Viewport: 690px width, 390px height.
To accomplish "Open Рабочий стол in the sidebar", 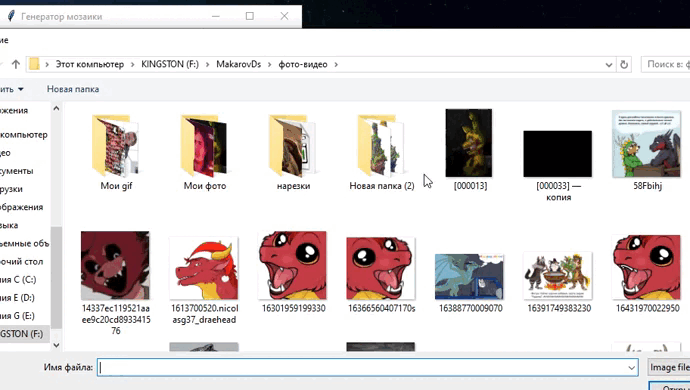I will coord(22,261).
